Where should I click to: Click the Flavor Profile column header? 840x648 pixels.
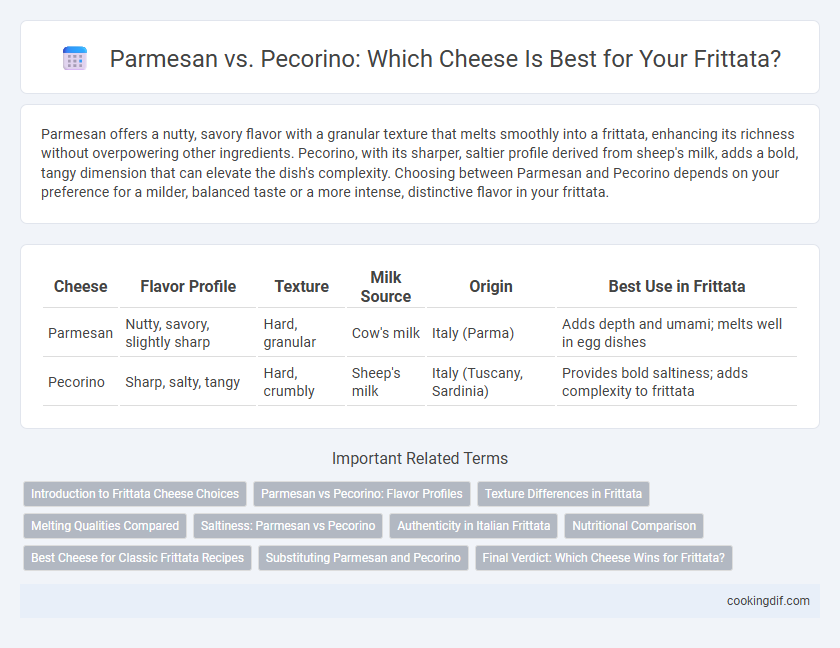(x=188, y=287)
